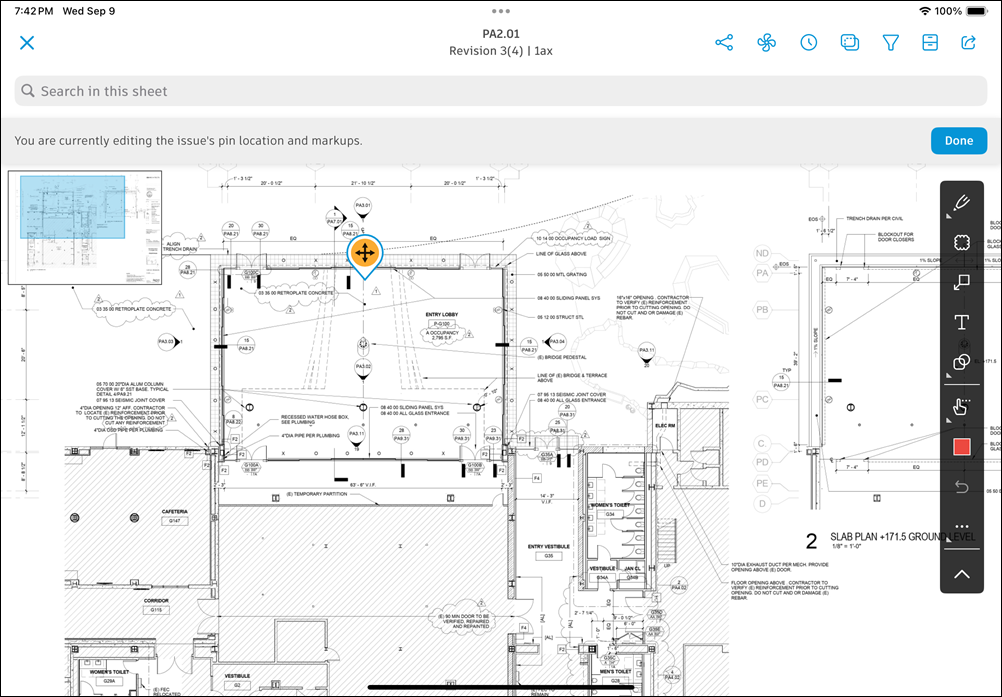This screenshot has height=697, width=1002.
Task: Undo the last markup action
Action: pyautogui.click(x=961, y=487)
